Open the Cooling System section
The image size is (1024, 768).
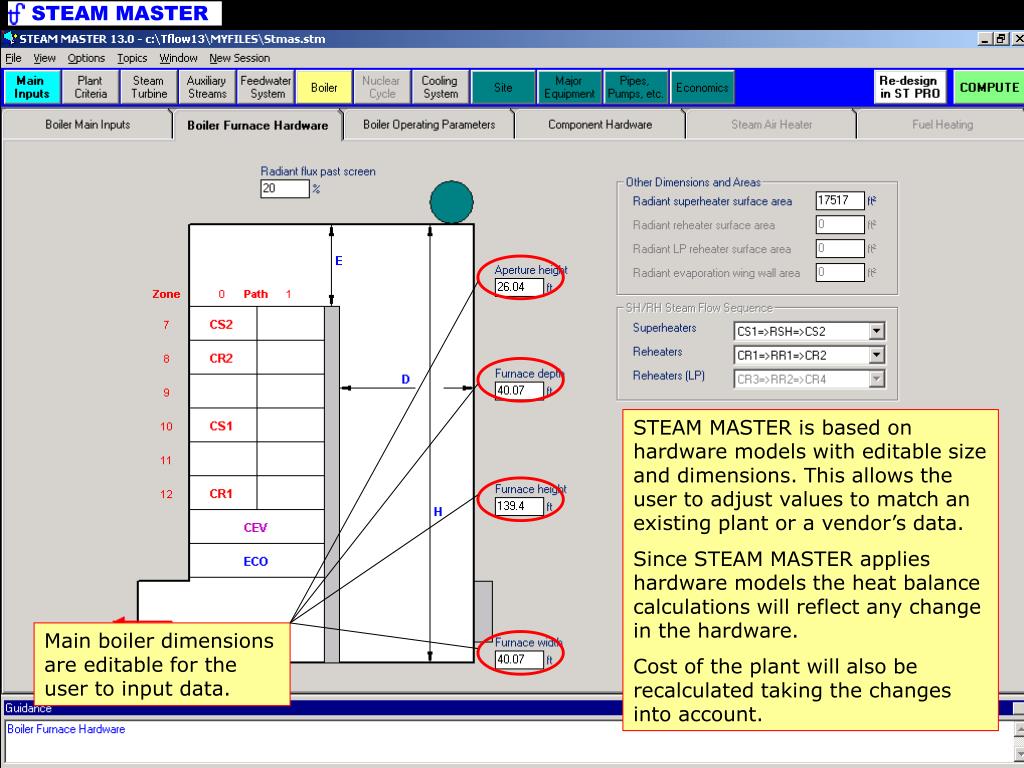tap(440, 87)
